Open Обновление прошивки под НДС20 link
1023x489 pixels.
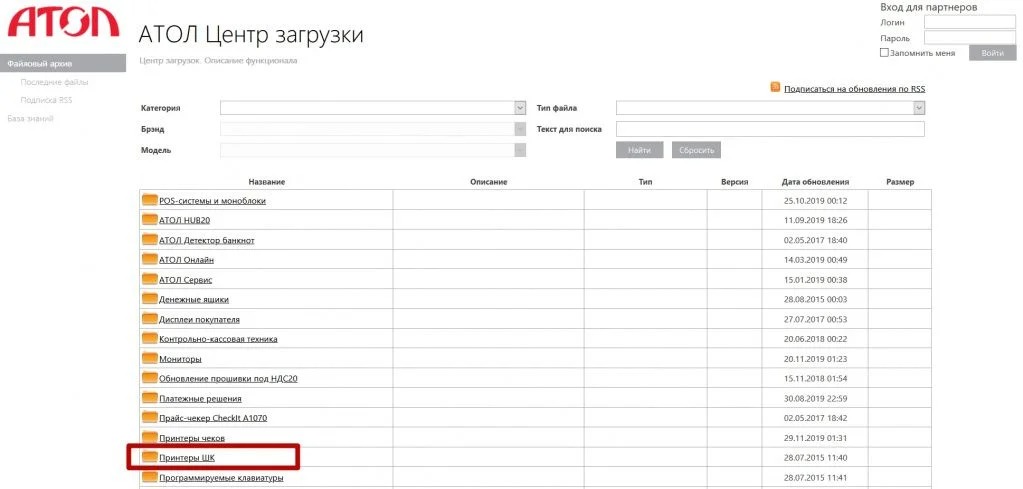pyautogui.click(x=228, y=379)
